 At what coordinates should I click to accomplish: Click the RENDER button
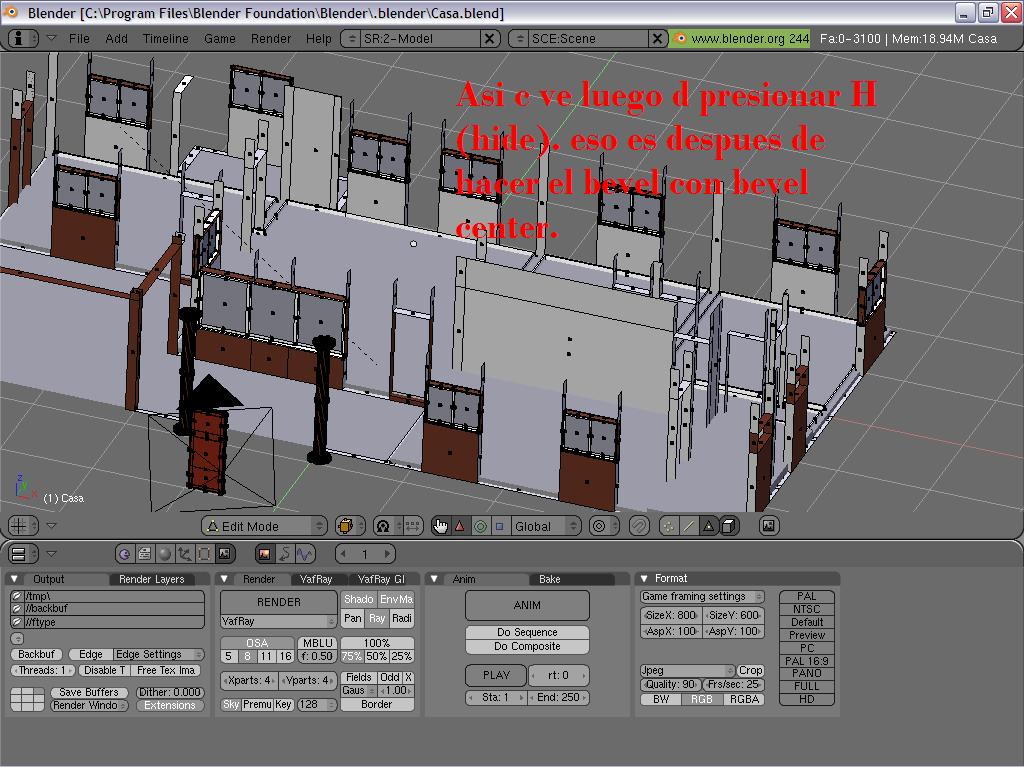click(x=279, y=602)
